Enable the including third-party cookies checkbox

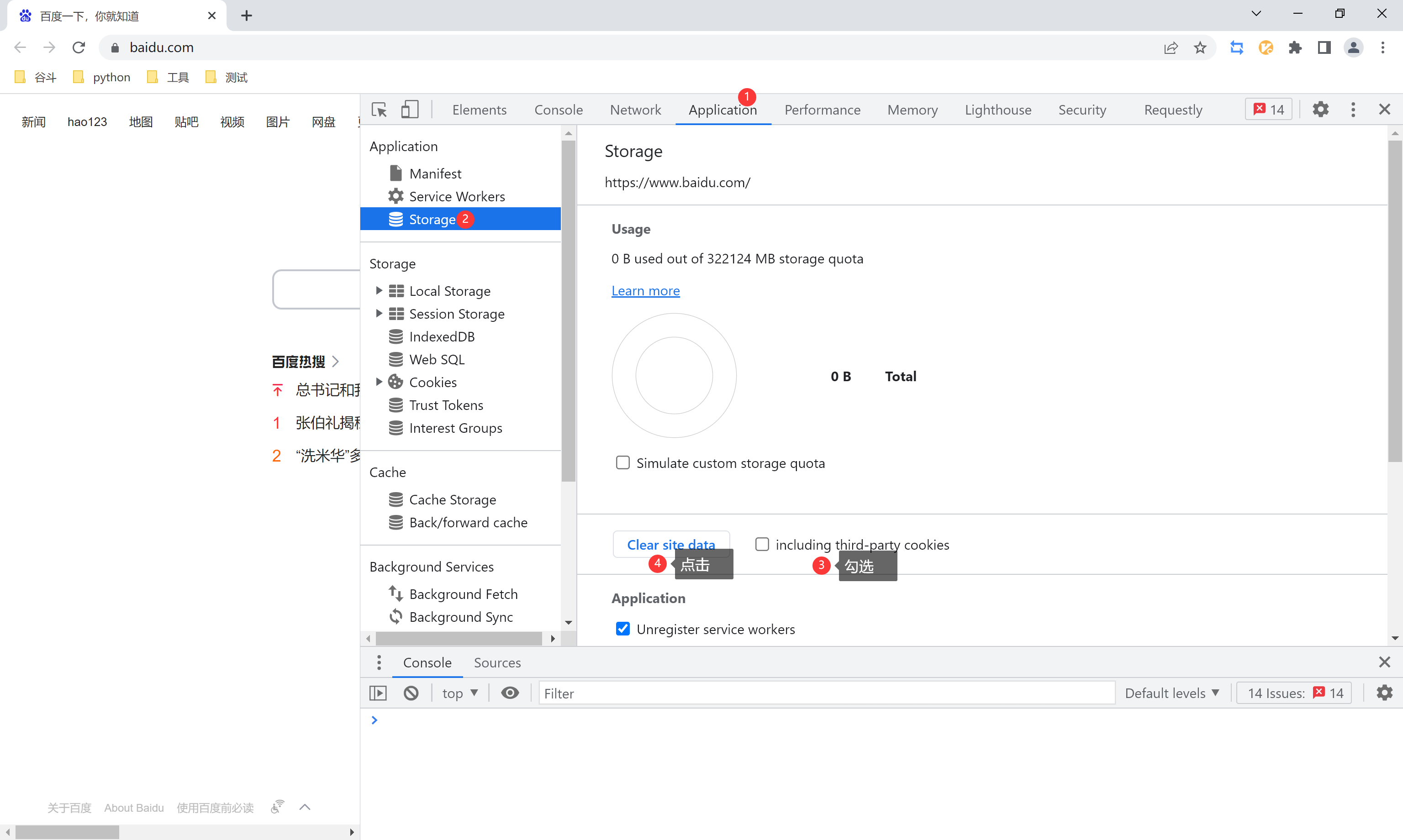(761, 544)
